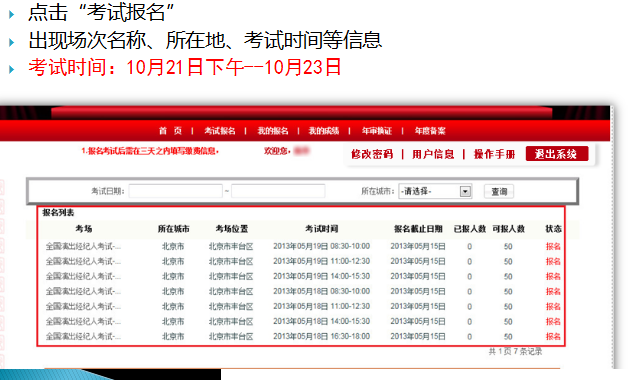Click 报名 for 05月19日 14:00-15:30 exam
634x380 pixels.
coord(553,276)
